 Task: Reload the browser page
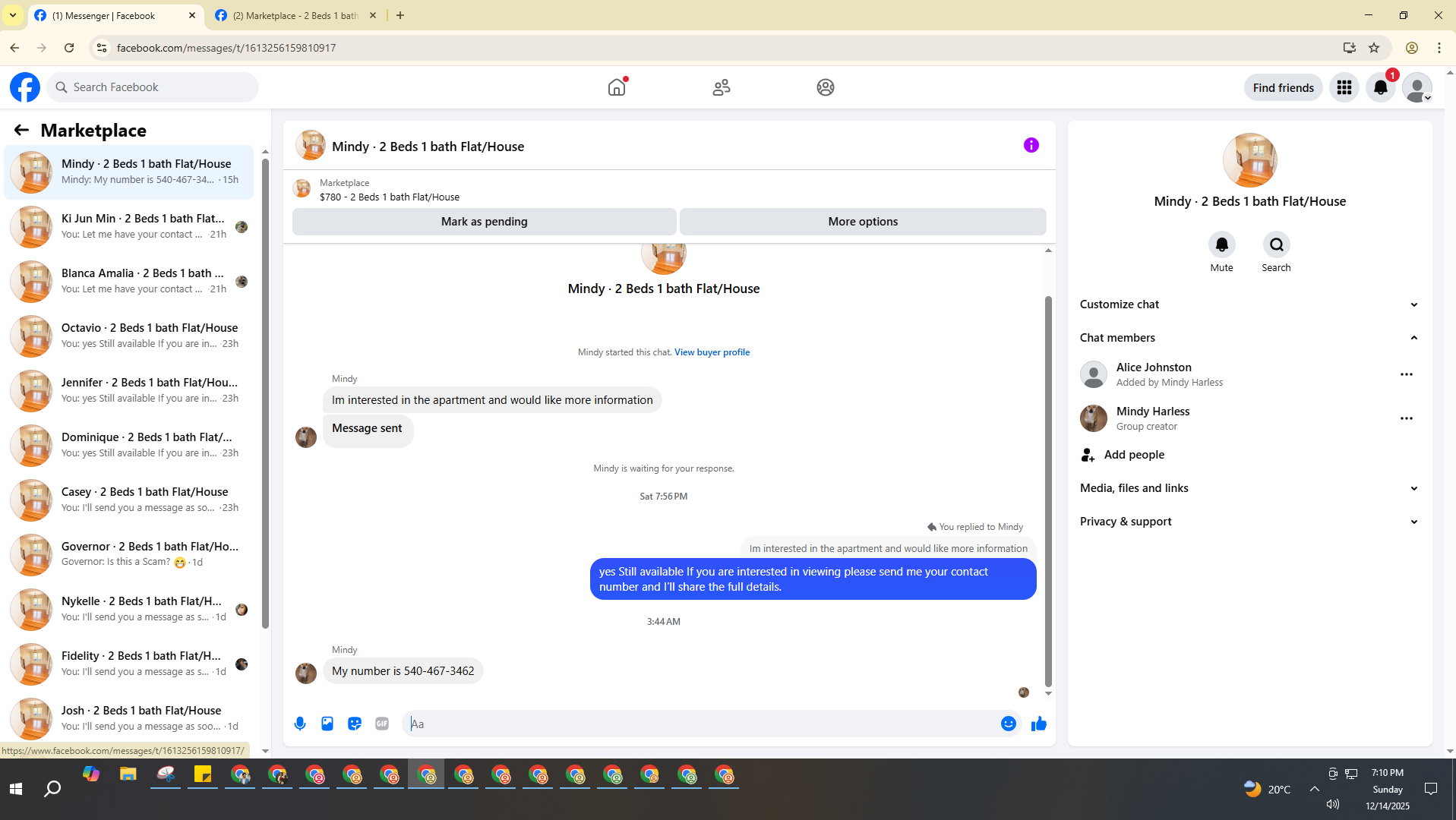coord(69,48)
